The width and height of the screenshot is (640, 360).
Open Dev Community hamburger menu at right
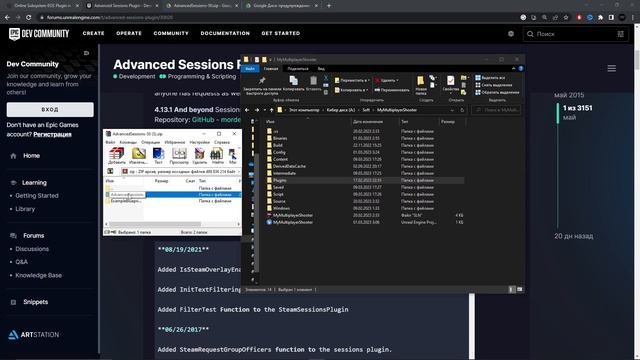pyautogui.click(x=611, y=69)
